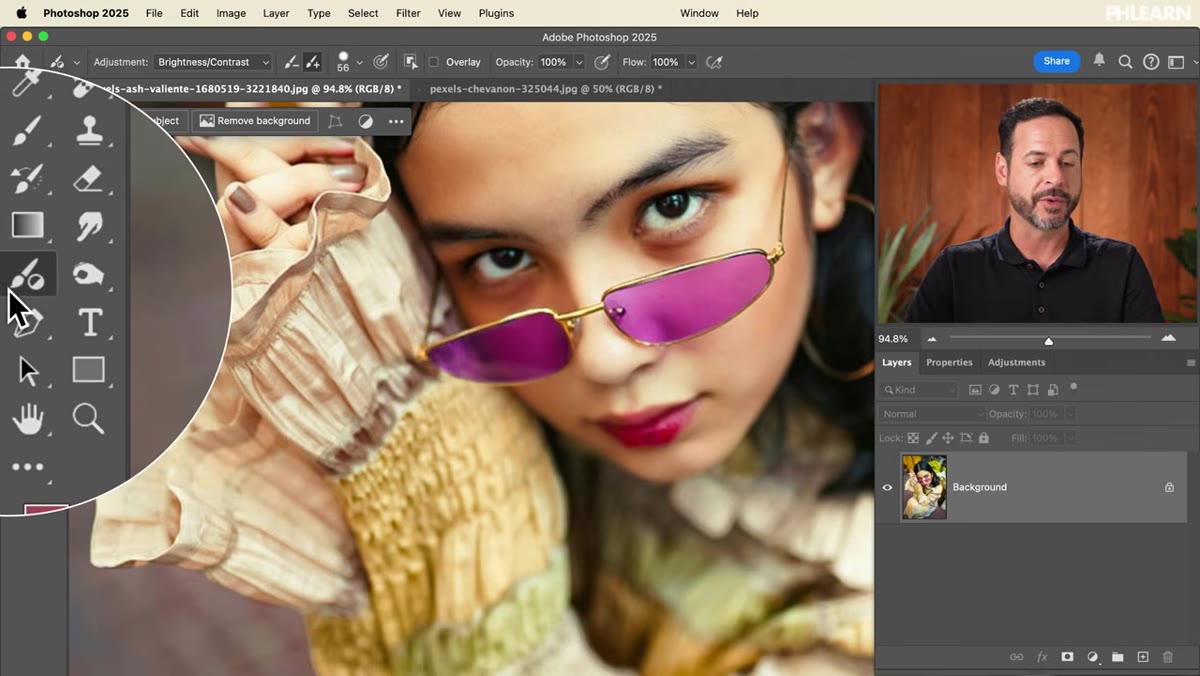Screen dimensions: 1200x676
Task: Select the Brush tool
Action: pyautogui.click(x=27, y=131)
